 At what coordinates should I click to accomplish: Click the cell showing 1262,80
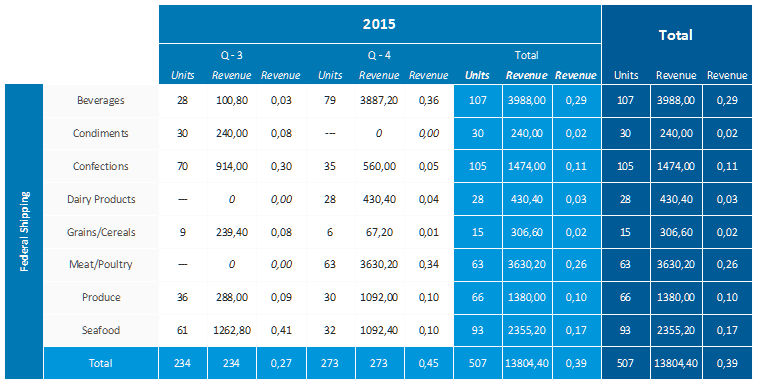point(232,330)
